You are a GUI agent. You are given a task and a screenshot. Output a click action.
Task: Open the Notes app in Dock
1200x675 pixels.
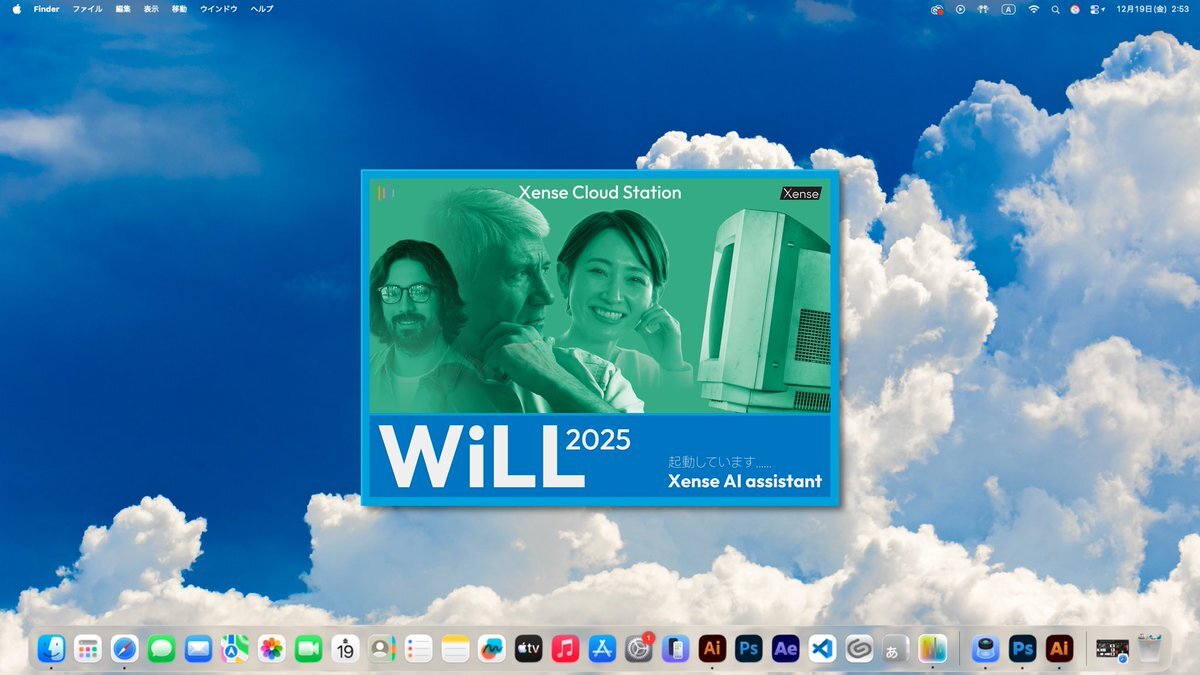(455, 649)
